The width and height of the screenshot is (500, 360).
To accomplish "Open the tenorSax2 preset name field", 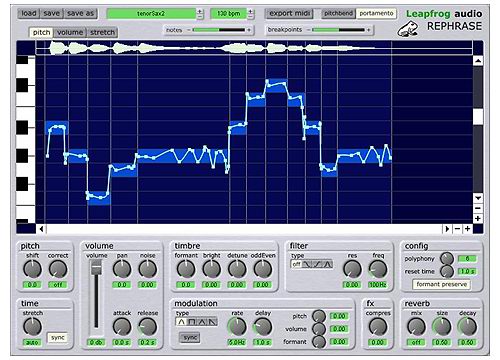I will [x=151, y=14].
